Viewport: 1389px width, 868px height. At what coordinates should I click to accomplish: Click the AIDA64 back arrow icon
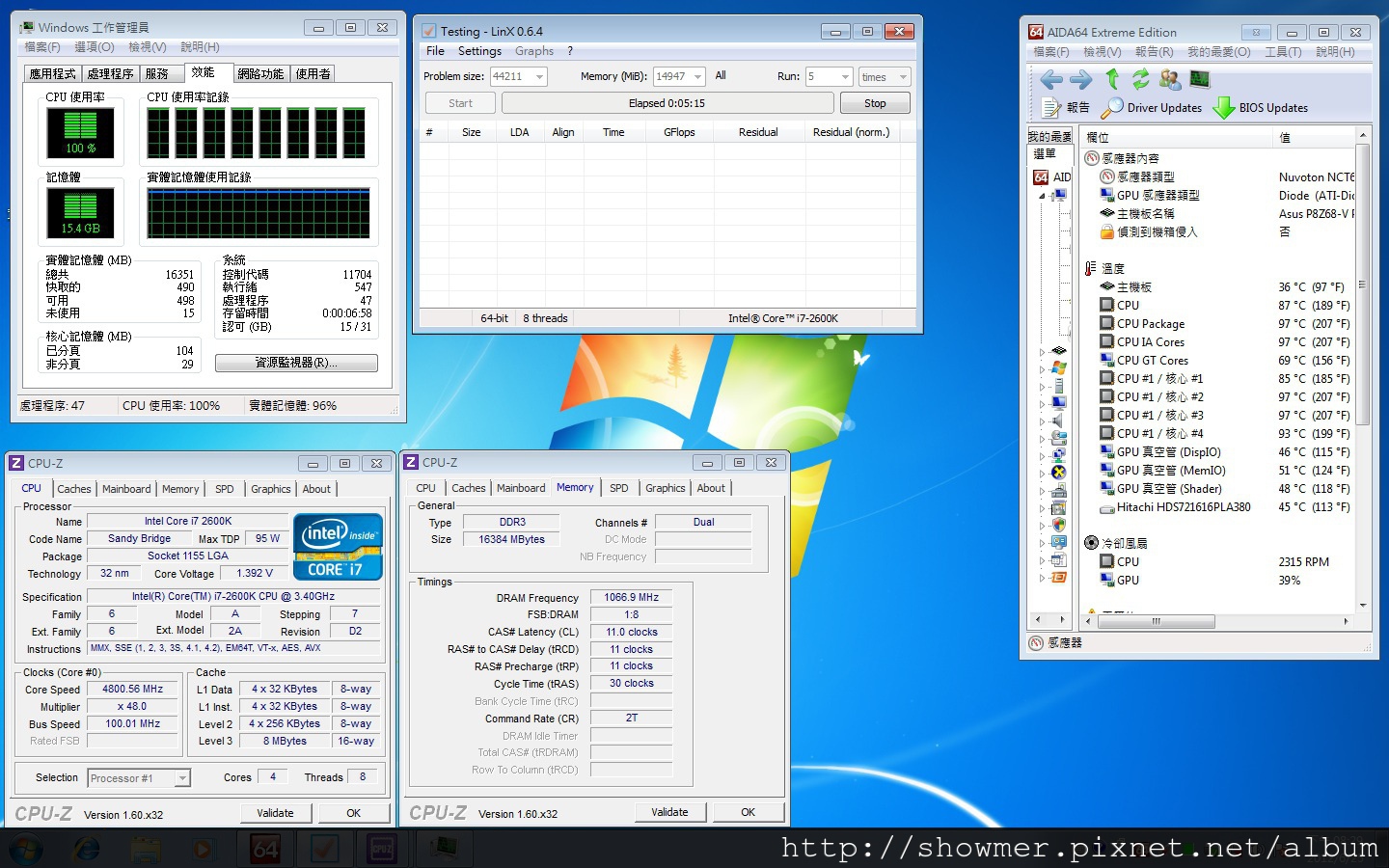(x=1051, y=79)
